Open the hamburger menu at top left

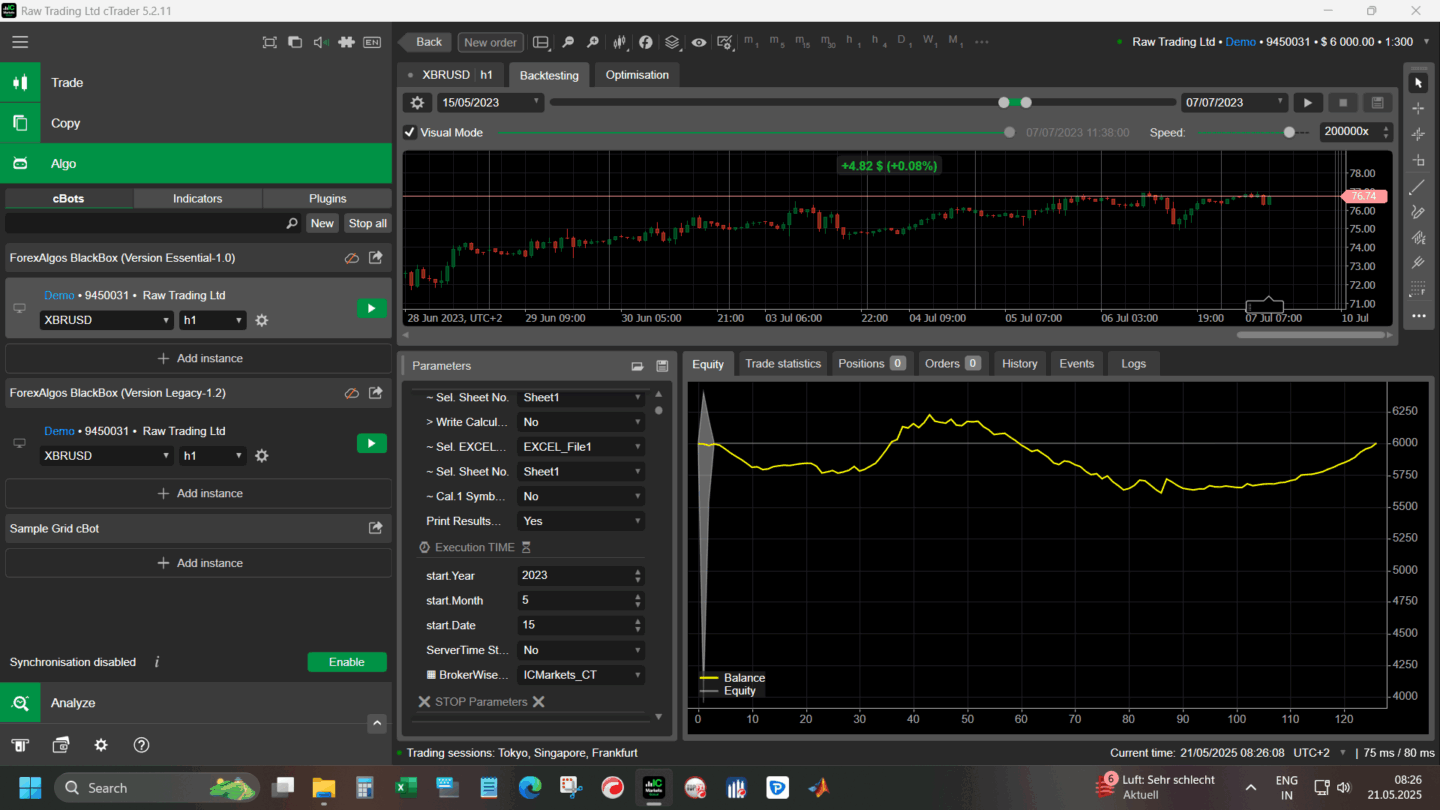click(x=20, y=42)
